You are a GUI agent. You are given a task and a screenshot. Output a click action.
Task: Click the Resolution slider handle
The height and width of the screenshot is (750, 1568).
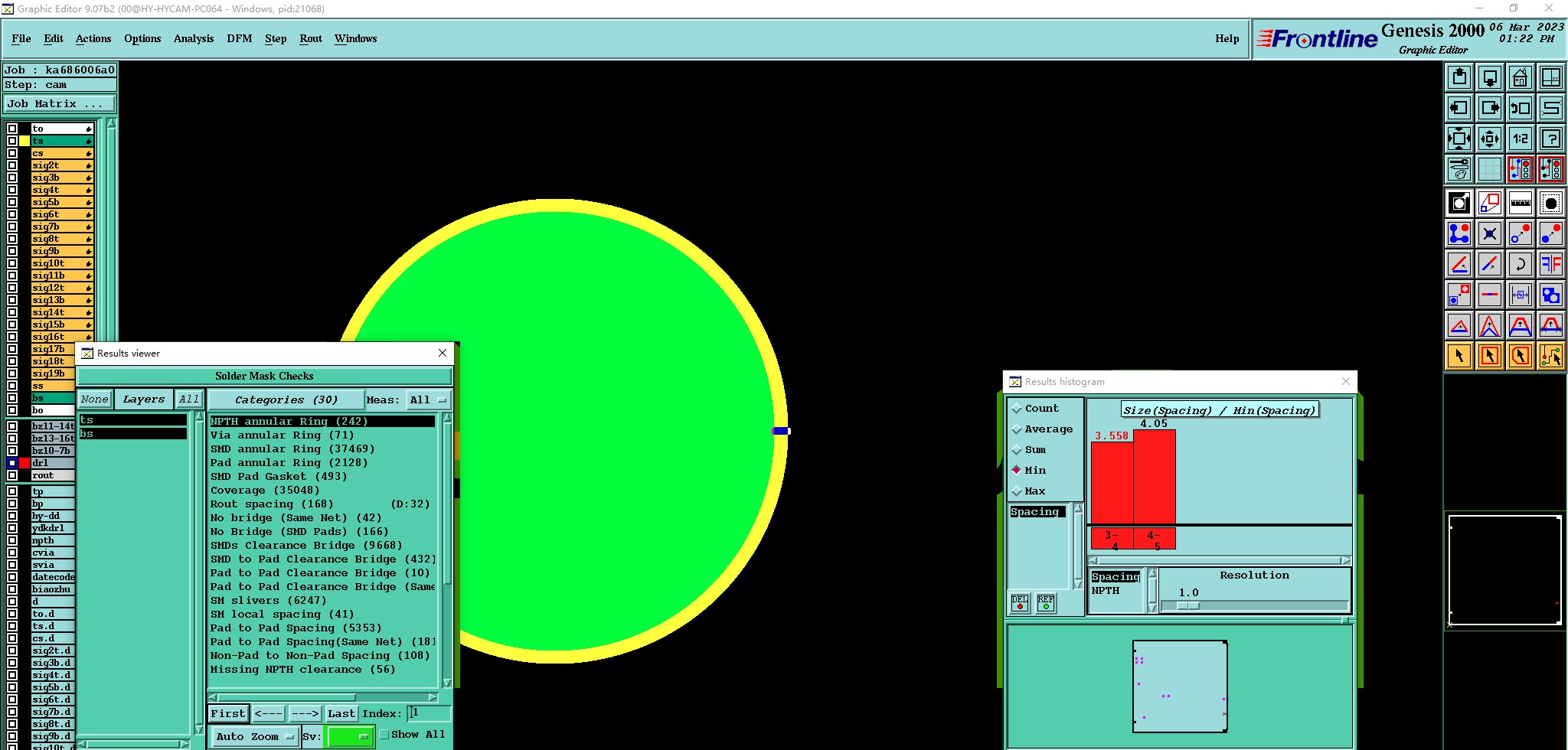(x=1187, y=605)
